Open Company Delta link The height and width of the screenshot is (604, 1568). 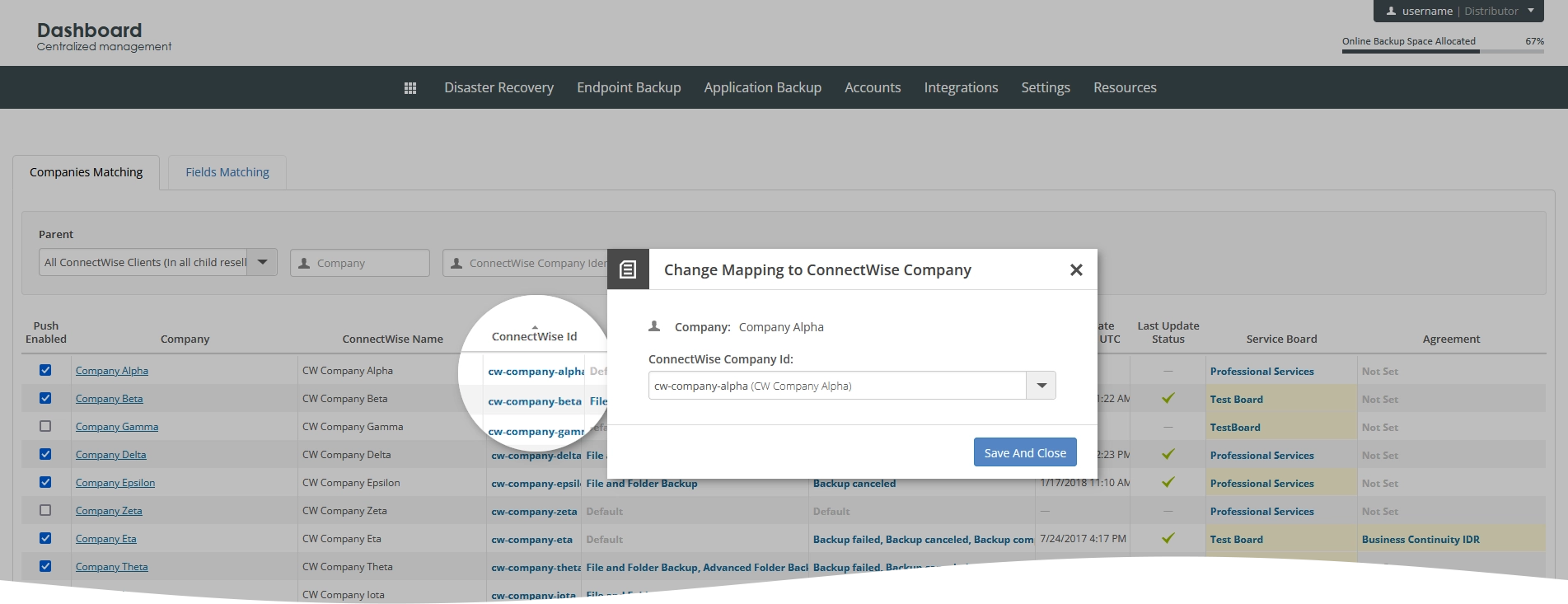click(110, 455)
